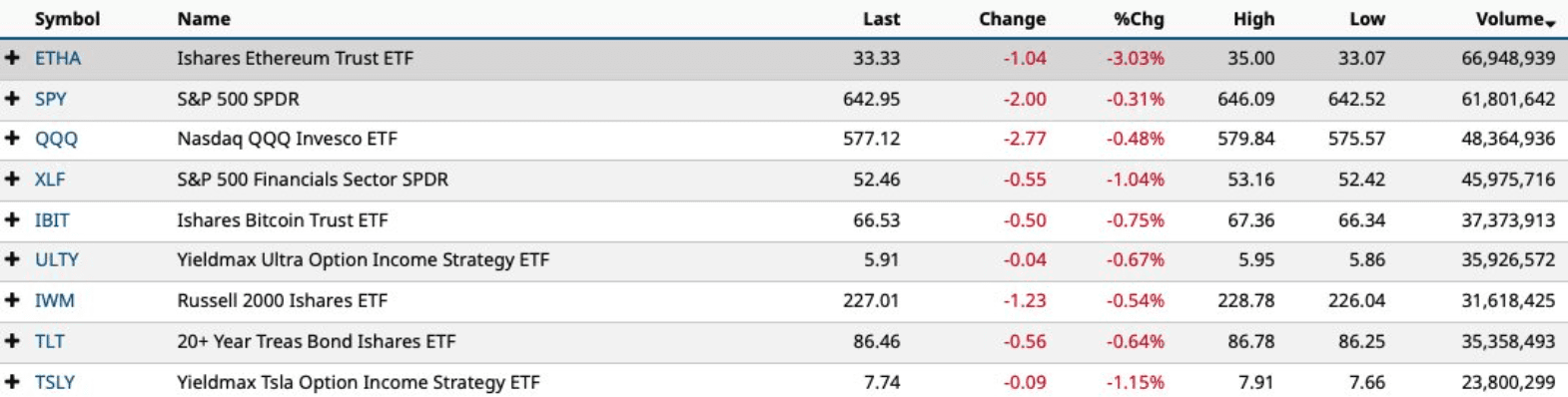This screenshot has width=1568, height=397.
Task: Expand the XLF row plus icon
Action: pyautogui.click(x=12, y=180)
